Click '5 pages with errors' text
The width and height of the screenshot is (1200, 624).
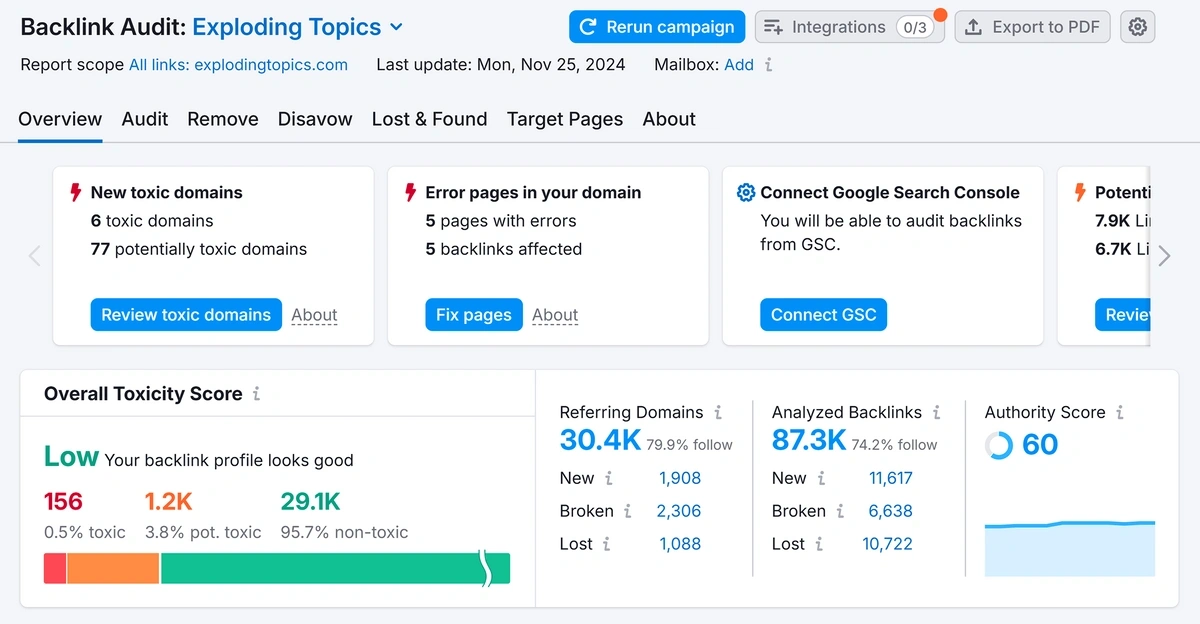pyautogui.click(x=501, y=221)
